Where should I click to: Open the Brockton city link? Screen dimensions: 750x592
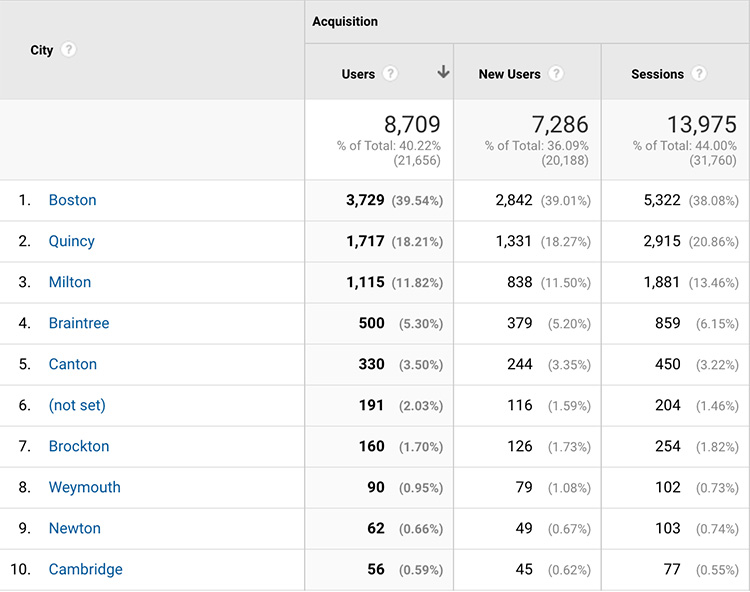(x=79, y=446)
